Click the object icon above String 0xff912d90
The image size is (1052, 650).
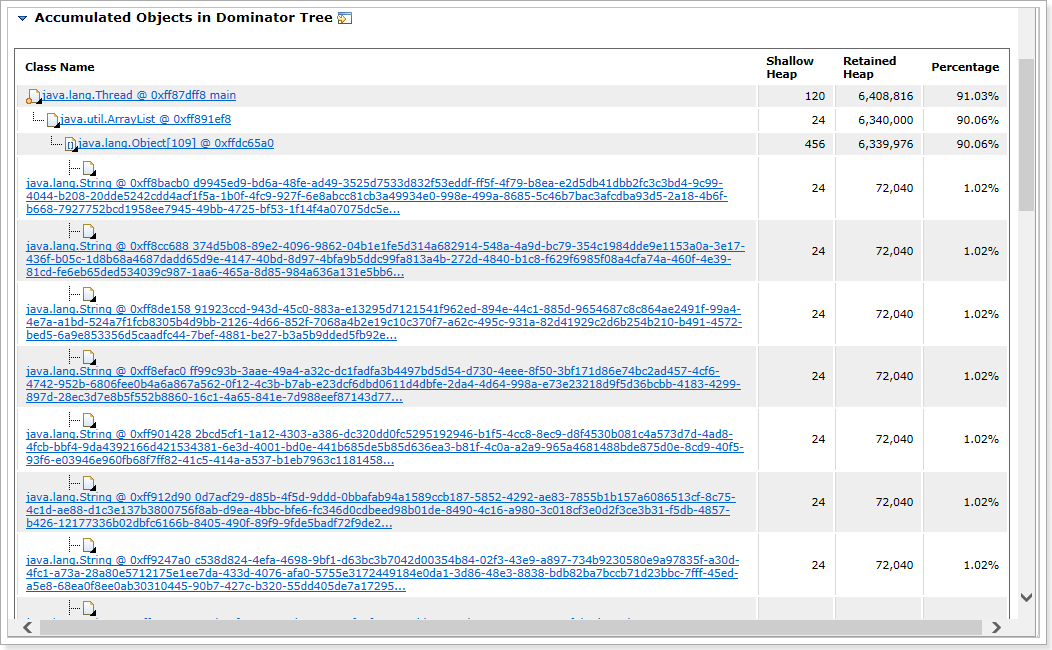pos(89,483)
